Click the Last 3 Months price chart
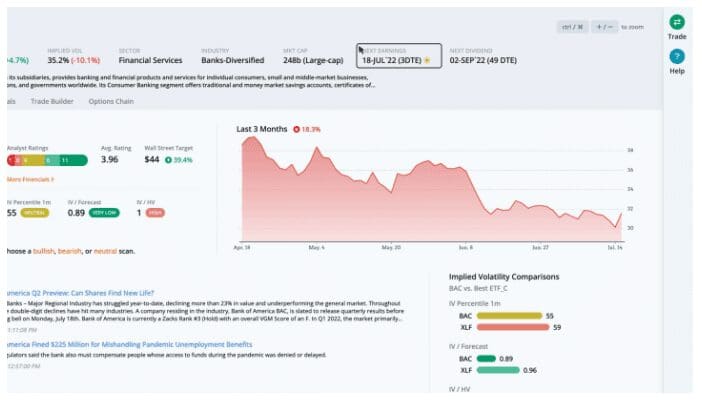702x402 pixels. [x=430, y=190]
